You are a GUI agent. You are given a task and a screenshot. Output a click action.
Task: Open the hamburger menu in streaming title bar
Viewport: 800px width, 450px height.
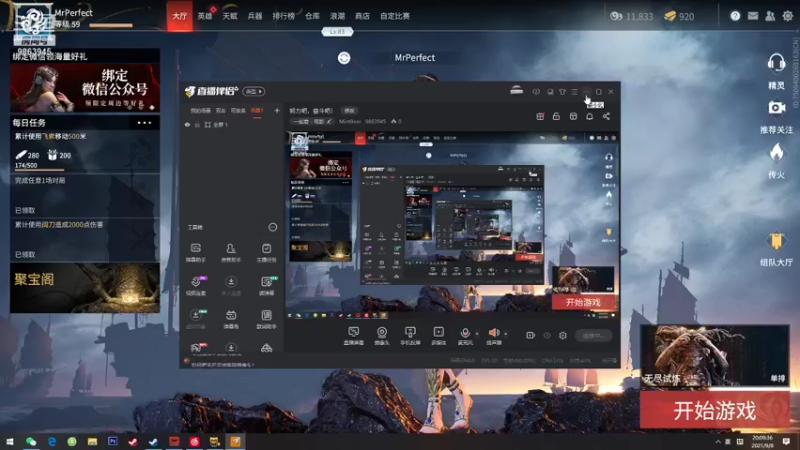point(574,92)
